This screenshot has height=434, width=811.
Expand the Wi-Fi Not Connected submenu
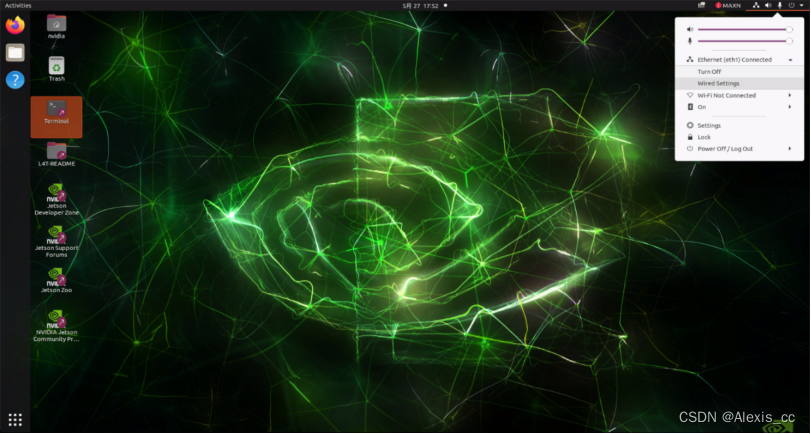tap(739, 96)
